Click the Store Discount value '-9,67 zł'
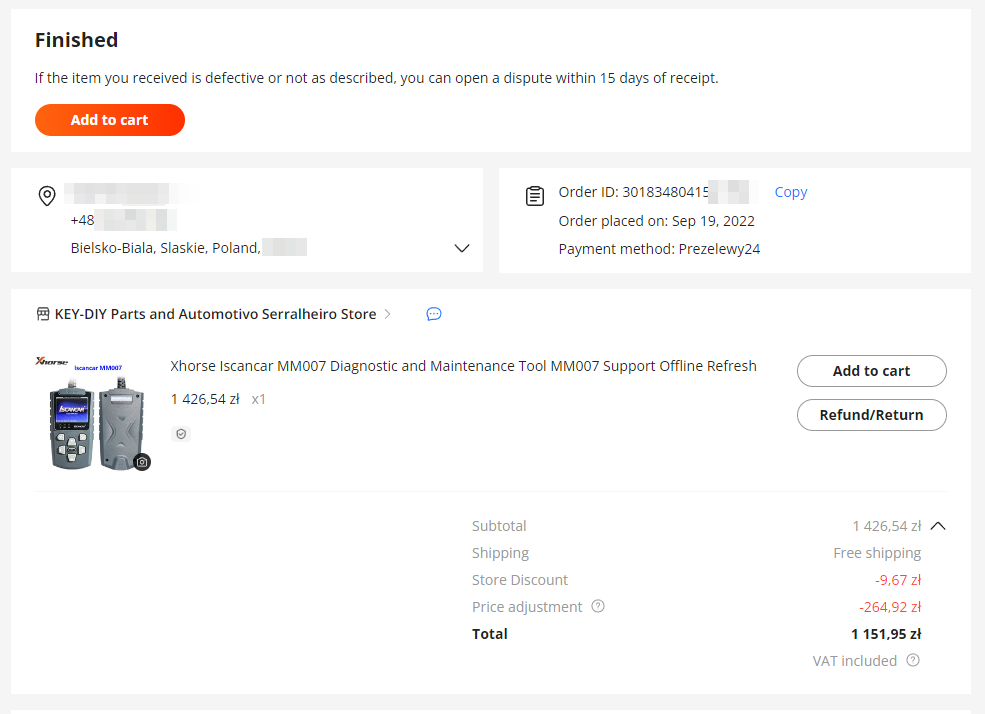 pyautogui.click(x=898, y=580)
